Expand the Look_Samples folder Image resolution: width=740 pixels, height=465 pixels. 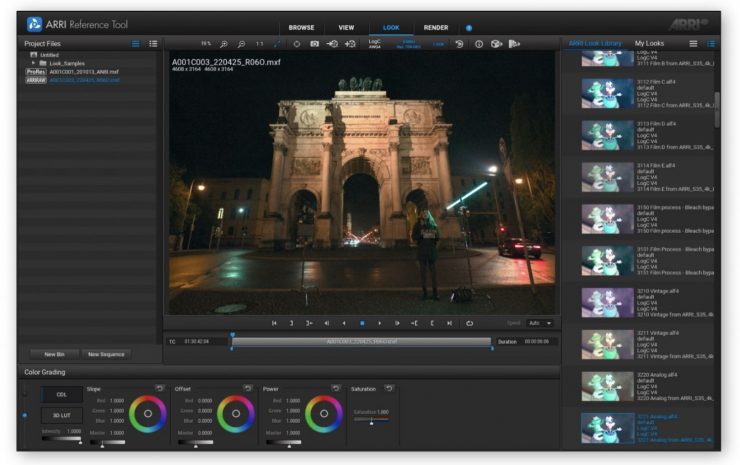point(33,63)
